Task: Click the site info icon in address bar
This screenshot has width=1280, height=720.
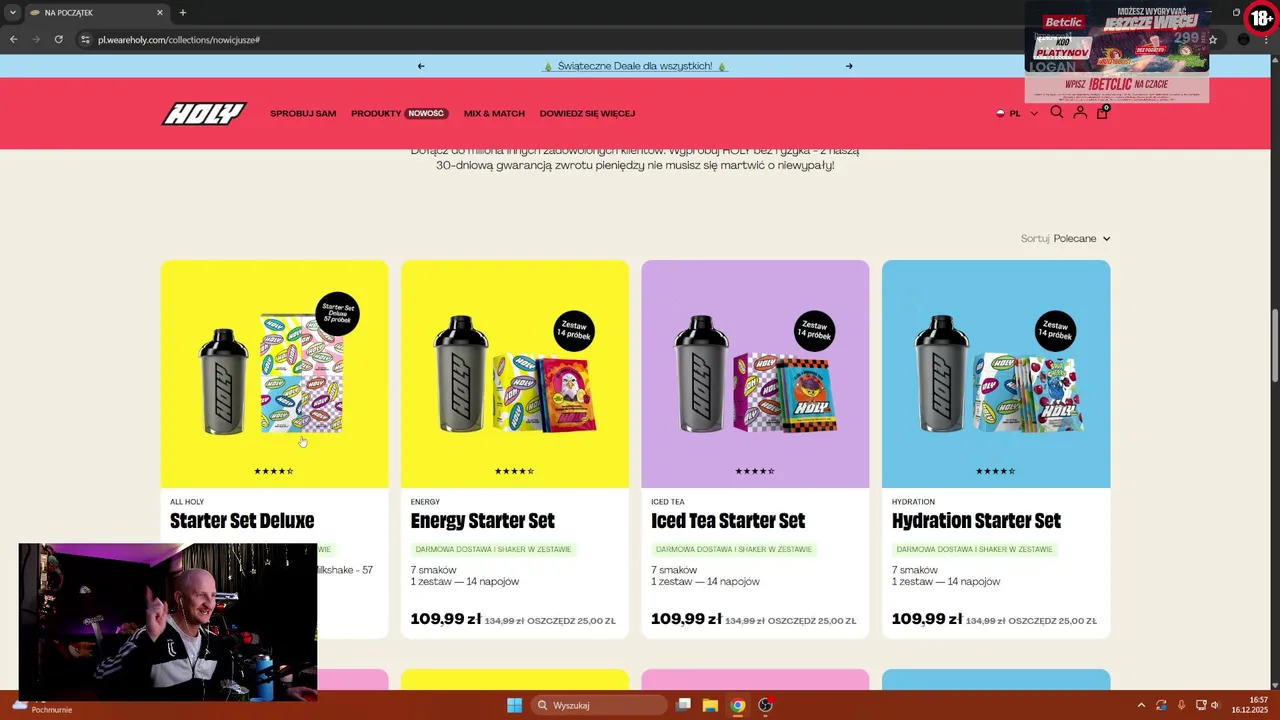Action: [x=86, y=39]
